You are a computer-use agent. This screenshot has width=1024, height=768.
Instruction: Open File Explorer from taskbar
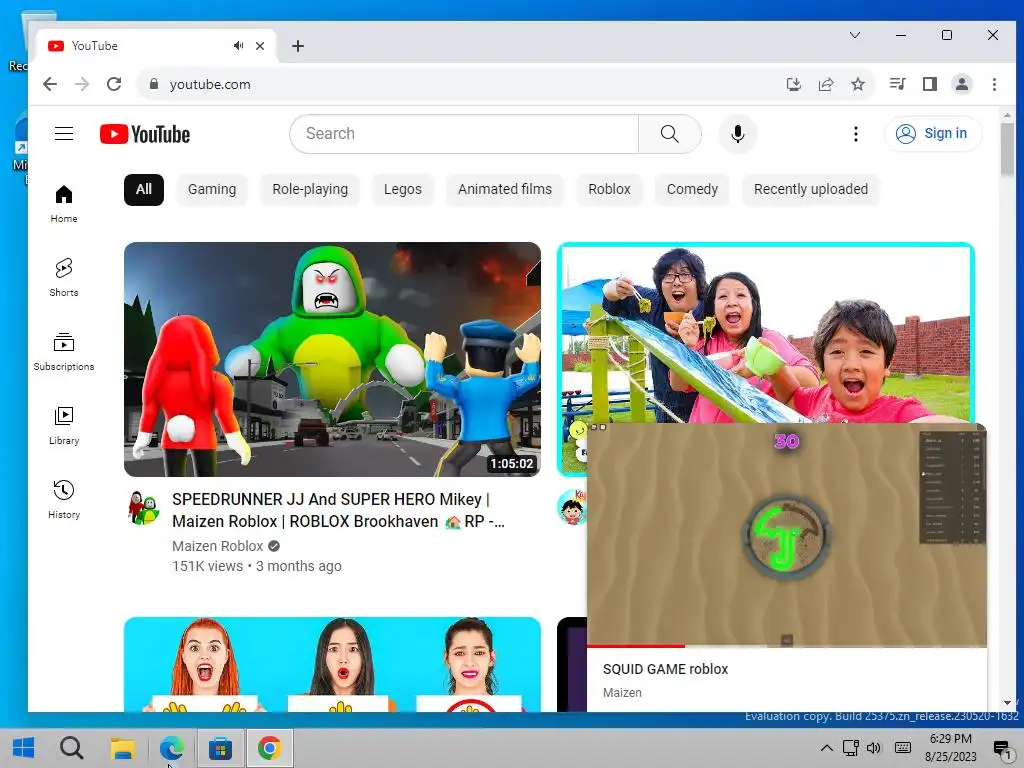click(122, 748)
